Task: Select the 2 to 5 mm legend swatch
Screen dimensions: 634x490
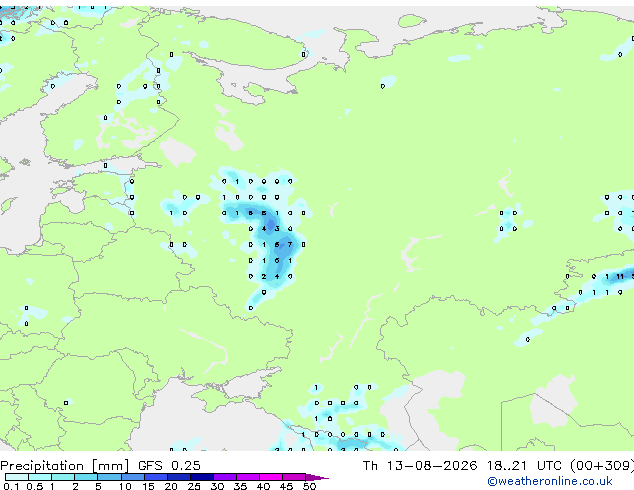Action: click(x=86, y=477)
